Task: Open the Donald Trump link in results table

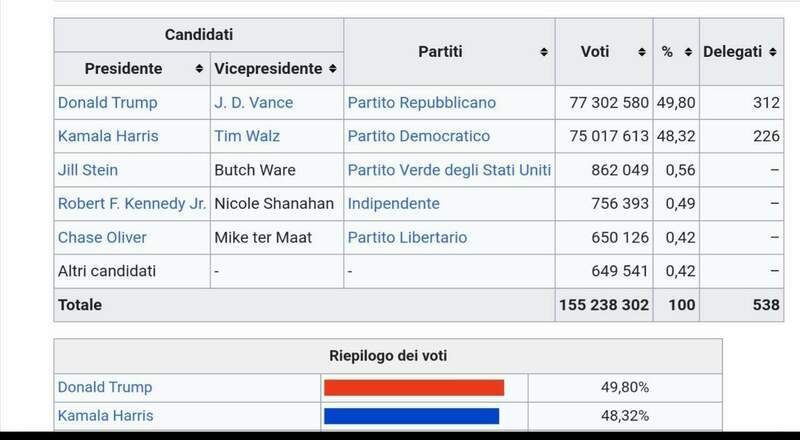Action: 107,103
